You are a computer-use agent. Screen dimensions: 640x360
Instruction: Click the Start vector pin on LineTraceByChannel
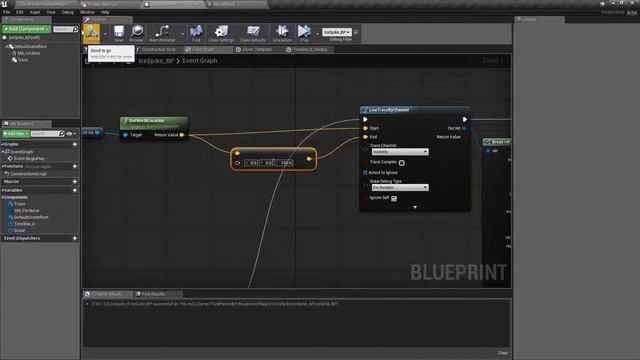365,128
